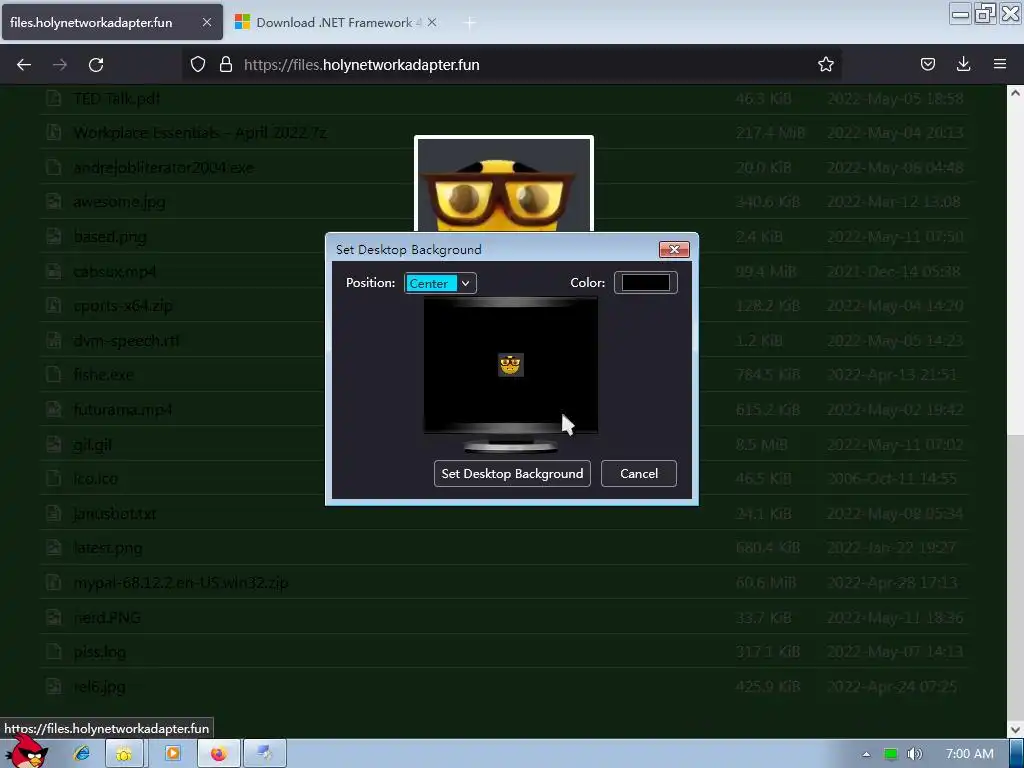
Task: Open the cabsux.mp4 file link
Action: (114, 271)
